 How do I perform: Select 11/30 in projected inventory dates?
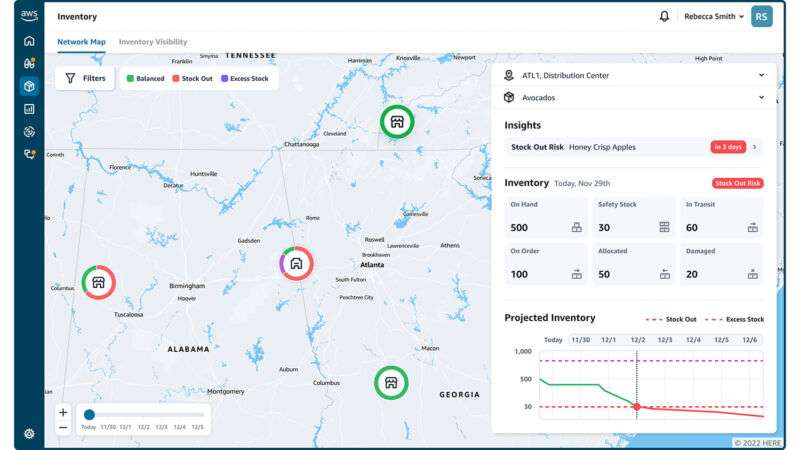click(581, 340)
